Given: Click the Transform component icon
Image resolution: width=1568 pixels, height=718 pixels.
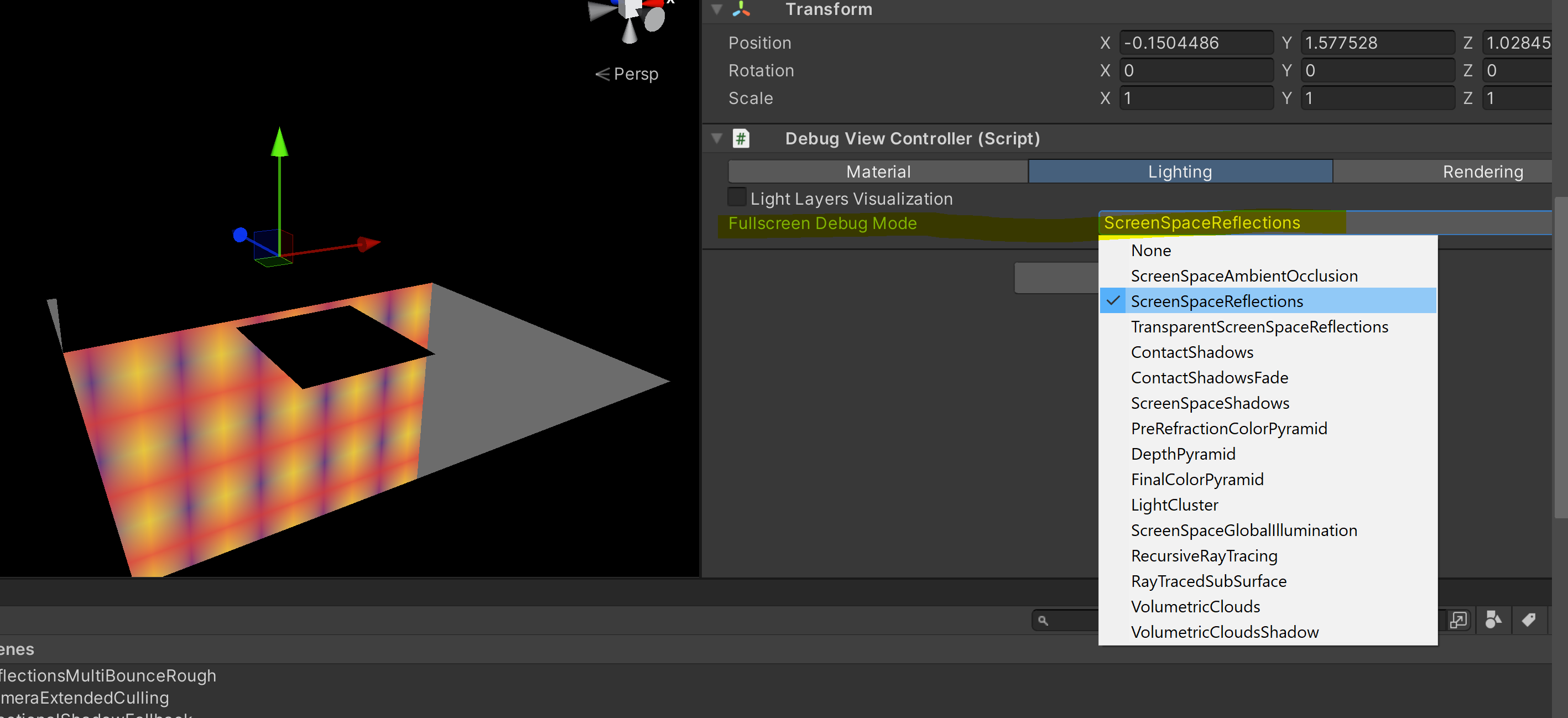Looking at the screenshot, I should 741,8.
